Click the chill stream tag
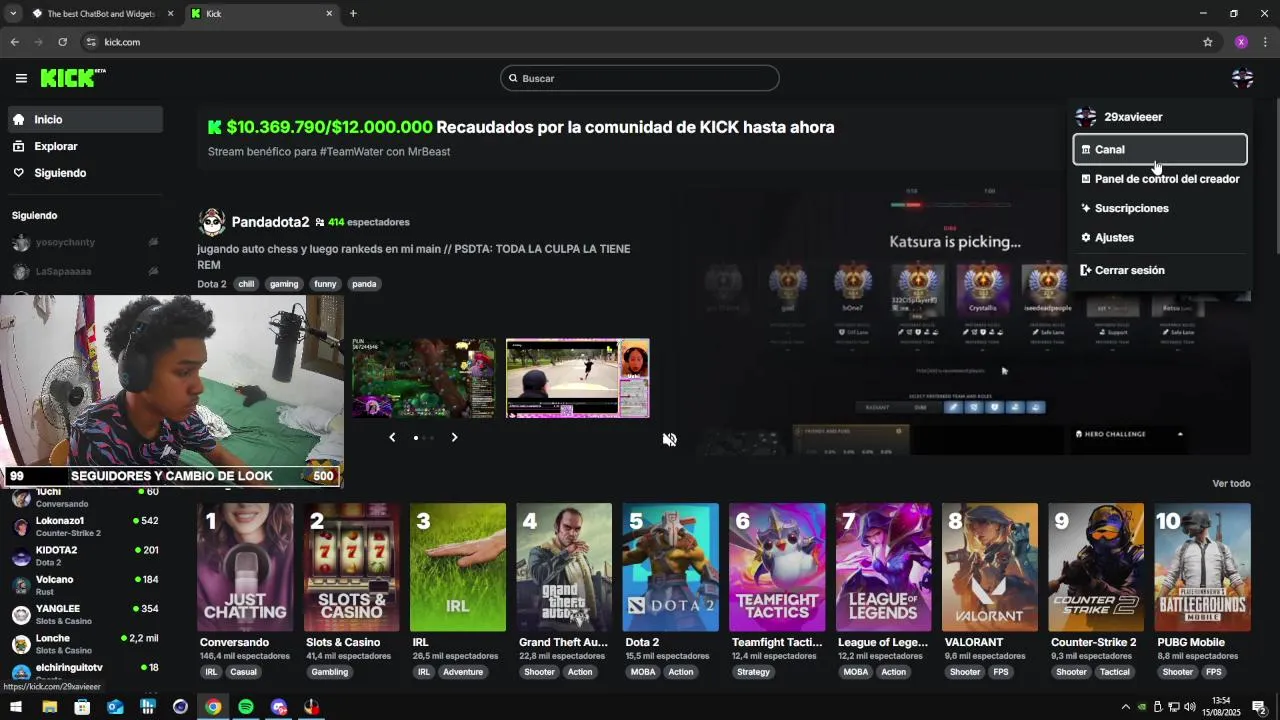The height and width of the screenshot is (720, 1280). click(x=246, y=284)
